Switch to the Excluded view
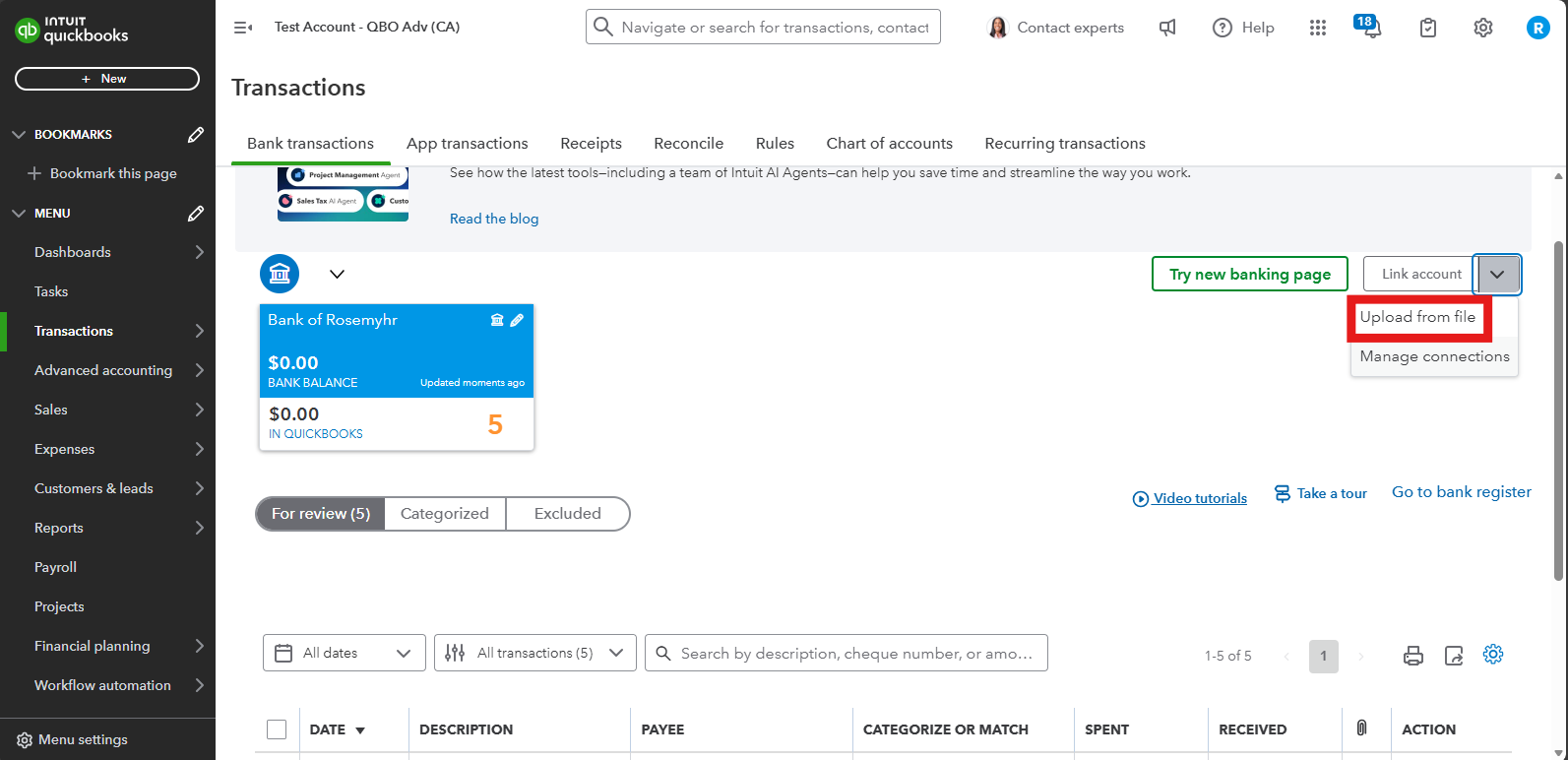This screenshot has height=760, width=1568. pyautogui.click(x=567, y=514)
